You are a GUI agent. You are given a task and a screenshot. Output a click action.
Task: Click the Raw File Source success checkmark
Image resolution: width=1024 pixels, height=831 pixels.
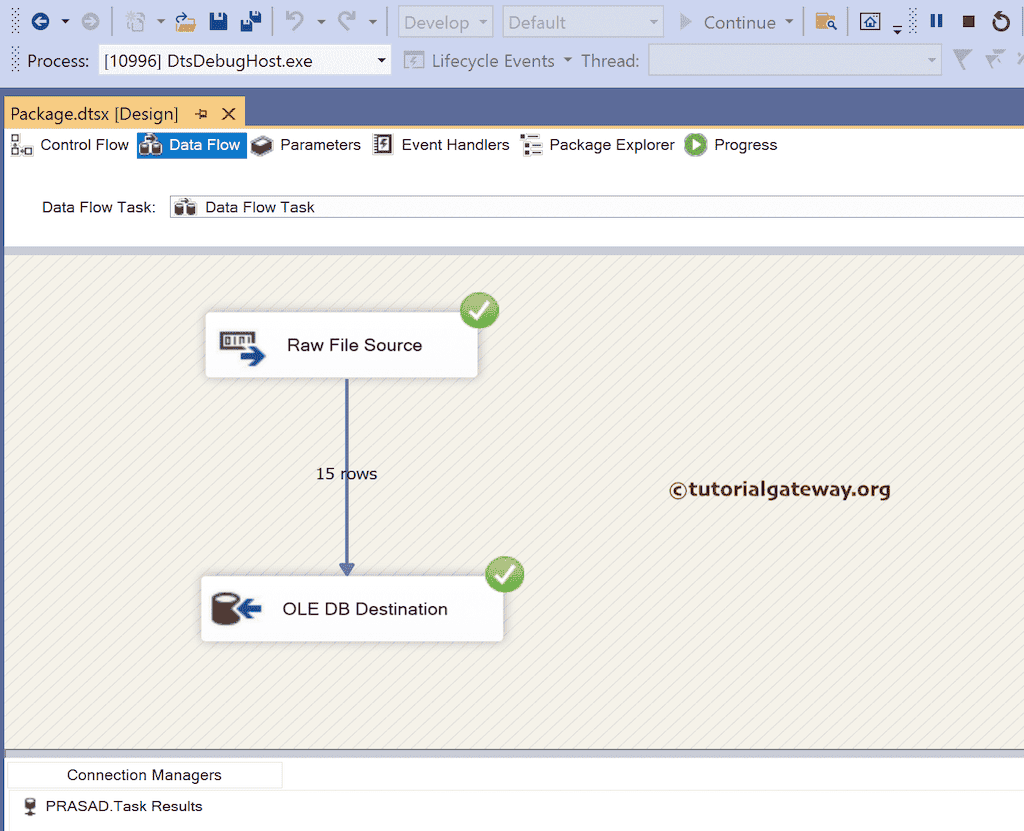(x=479, y=310)
